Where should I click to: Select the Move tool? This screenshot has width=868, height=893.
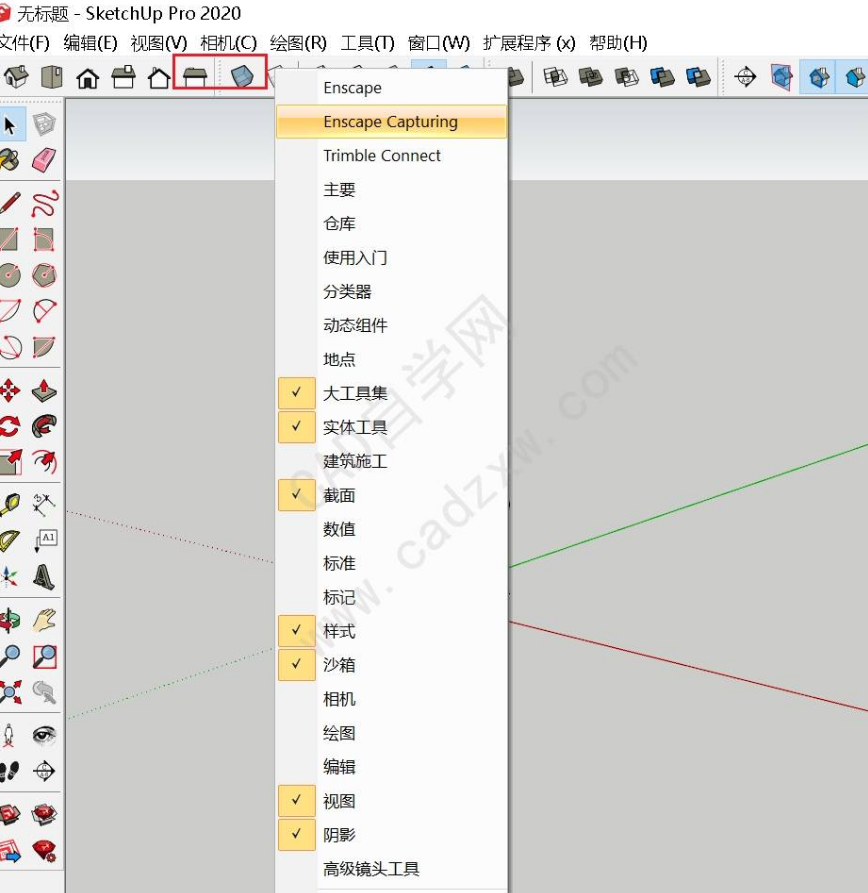pyautogui.click(x=10, y=391)
